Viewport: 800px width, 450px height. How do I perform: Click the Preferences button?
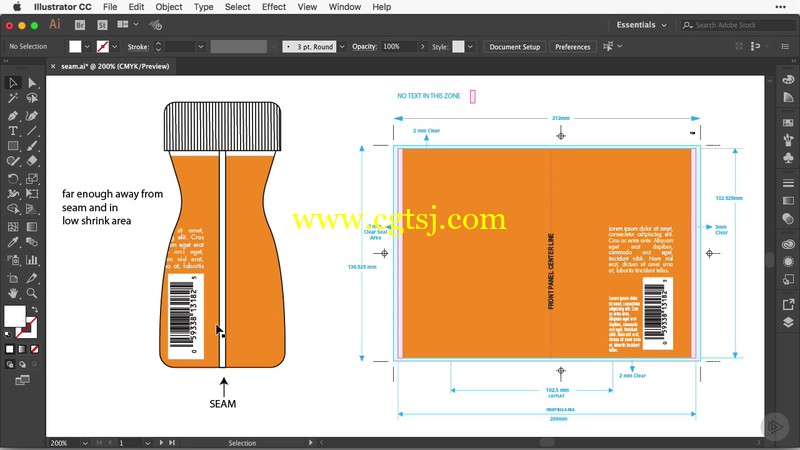pyautogui.click(x=572, y=46)
